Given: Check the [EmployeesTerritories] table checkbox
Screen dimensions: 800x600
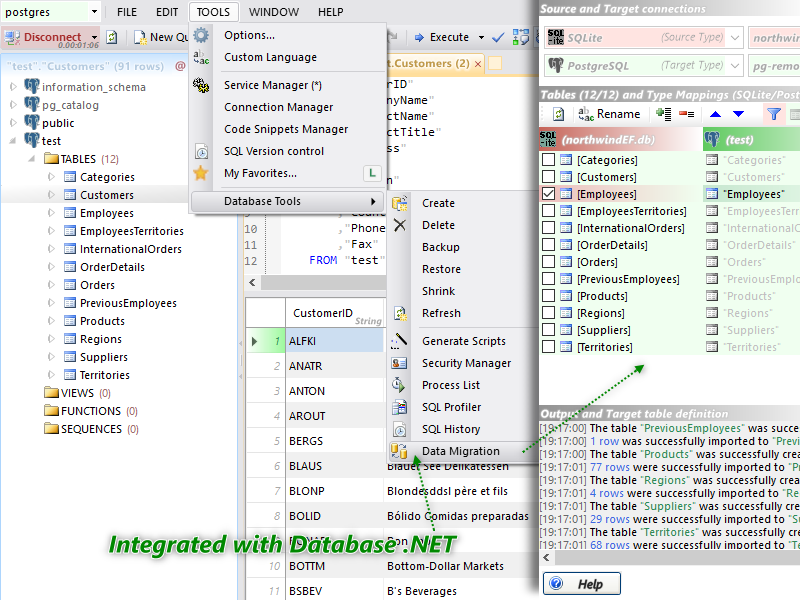Looking at the screenshot, I should pyautogui.click(x=548, y=211).
